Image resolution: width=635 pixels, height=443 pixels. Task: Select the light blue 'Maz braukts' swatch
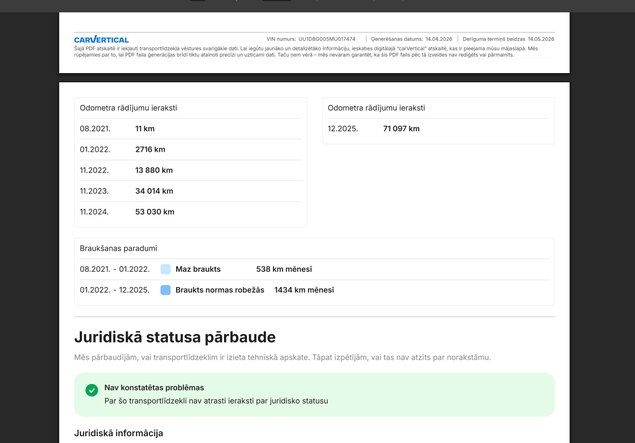pos(165,269)
